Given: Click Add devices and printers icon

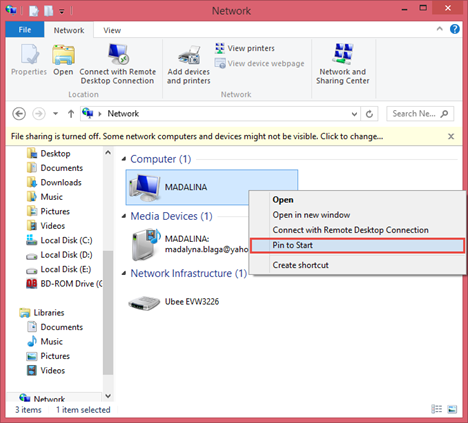Looking at the screenshot, I should (189, 65).
